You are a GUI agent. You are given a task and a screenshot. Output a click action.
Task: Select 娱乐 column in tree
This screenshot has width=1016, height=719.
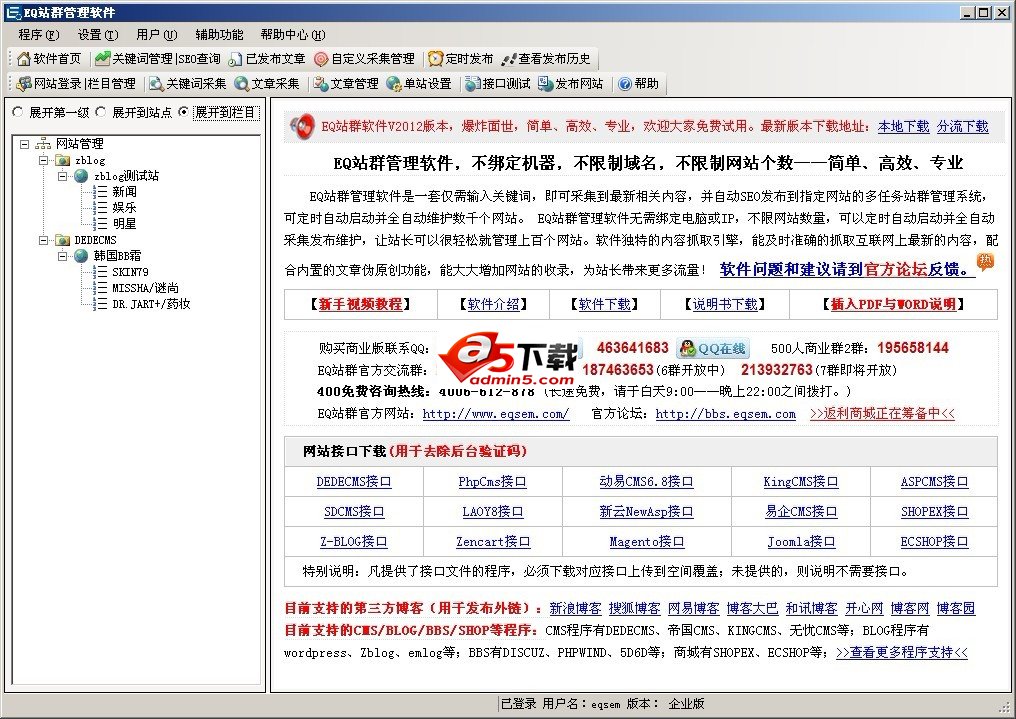[124, 207]
